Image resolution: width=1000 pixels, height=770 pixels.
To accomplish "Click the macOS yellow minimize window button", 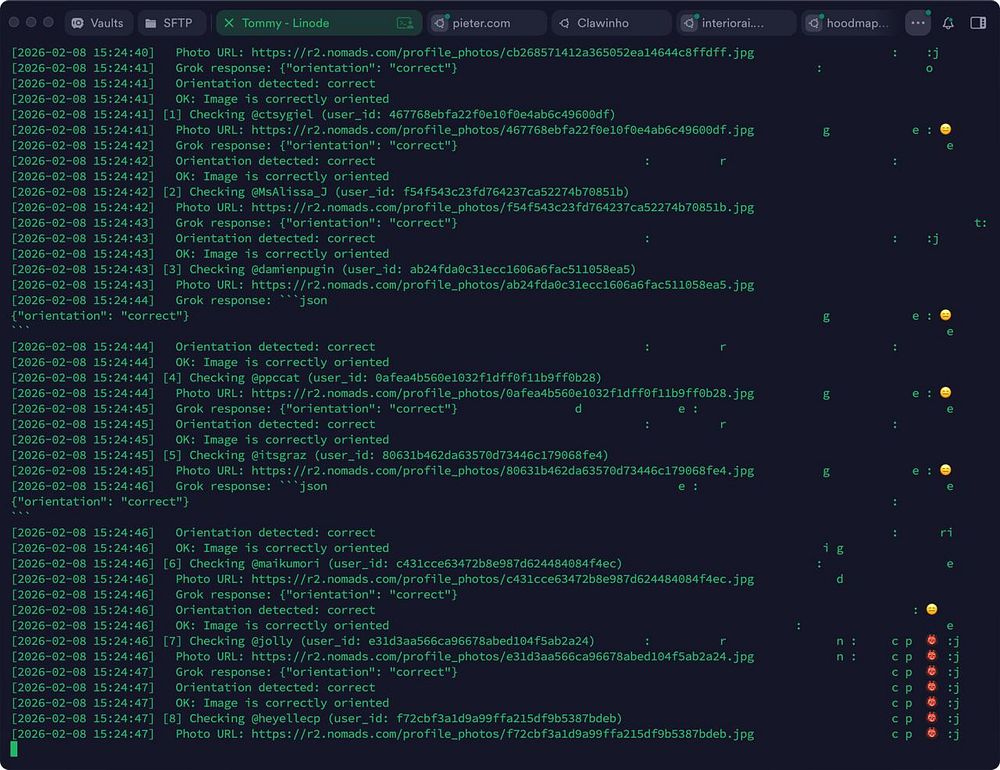I will click(x=31, y=22).
